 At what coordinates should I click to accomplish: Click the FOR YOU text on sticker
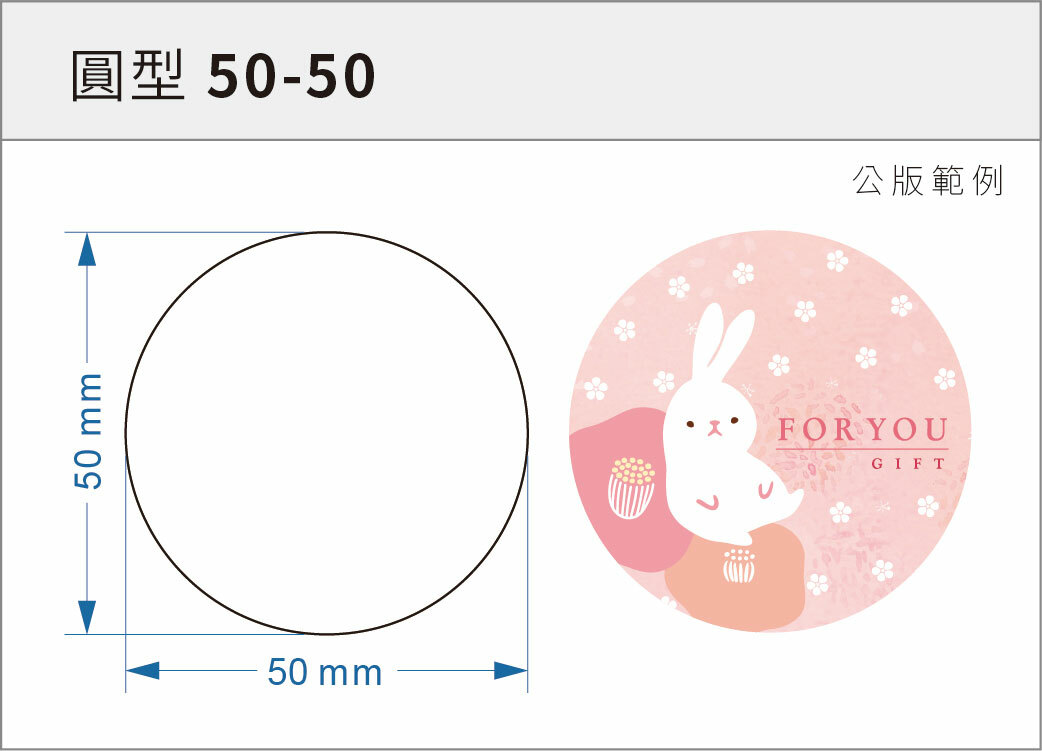863,430
